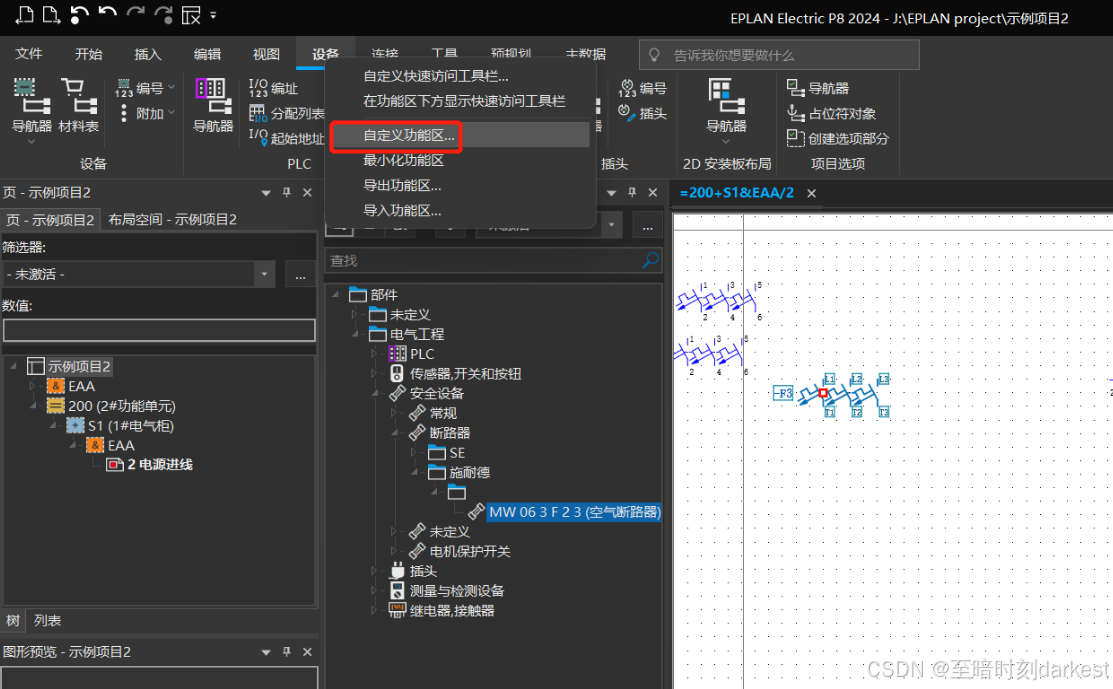Click 占位符对象 placeholder object command
The width and height of the screenshot is (1113, 689).
coord(831,114)
